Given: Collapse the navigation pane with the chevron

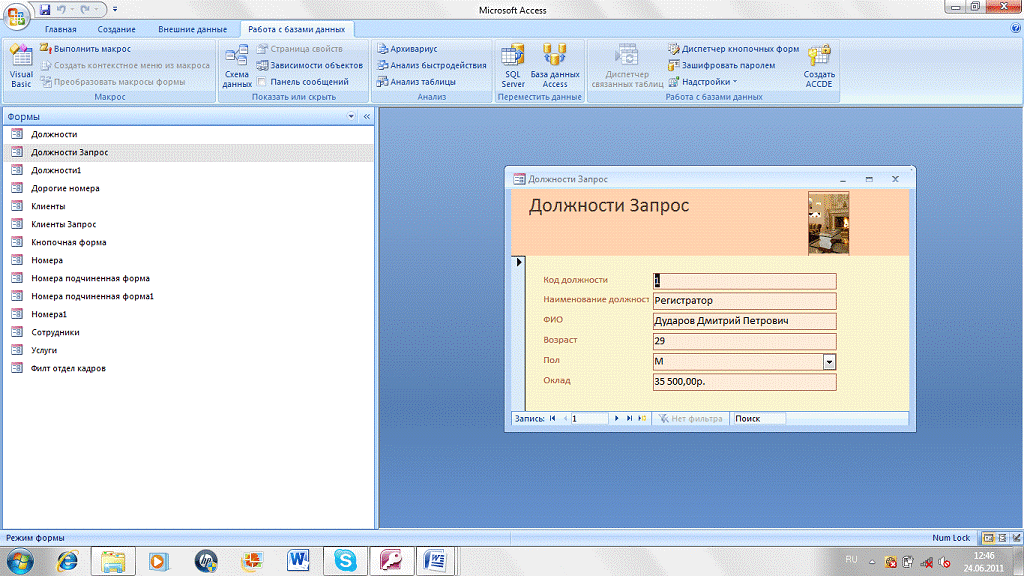Looking at the screenshot, I should point(366,116).
